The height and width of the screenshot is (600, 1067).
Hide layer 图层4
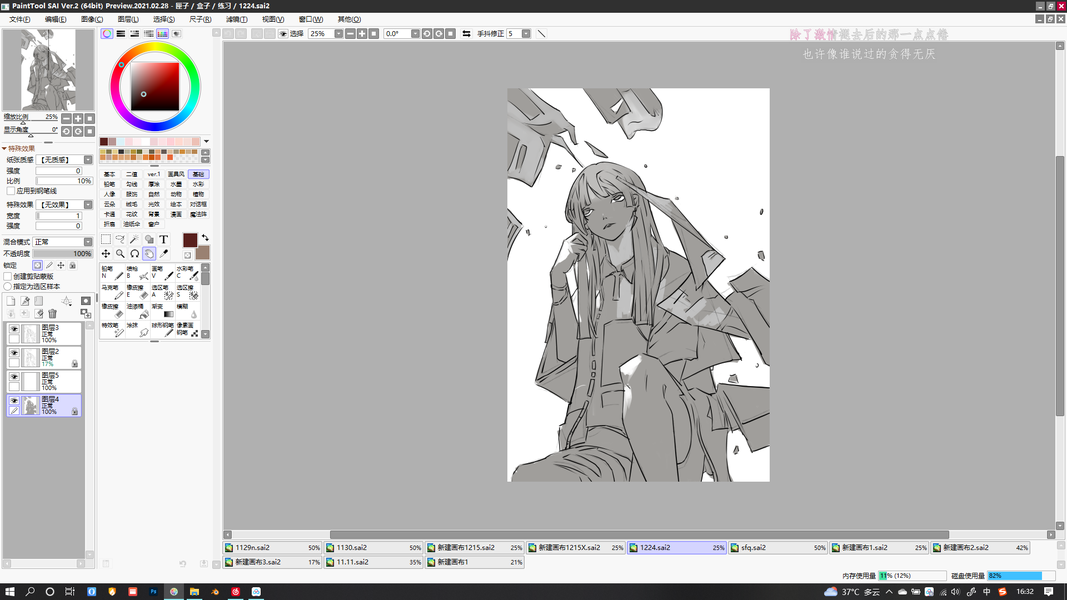point(14,401)
